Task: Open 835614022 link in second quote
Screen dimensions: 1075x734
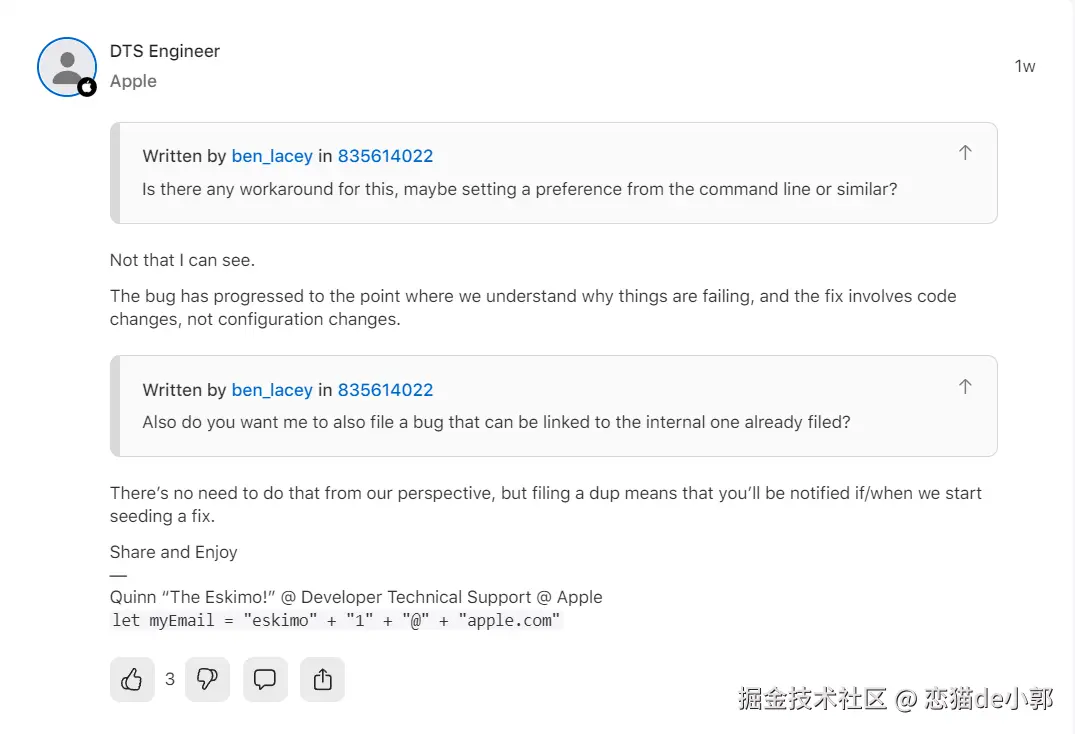Action: (385, 390)
